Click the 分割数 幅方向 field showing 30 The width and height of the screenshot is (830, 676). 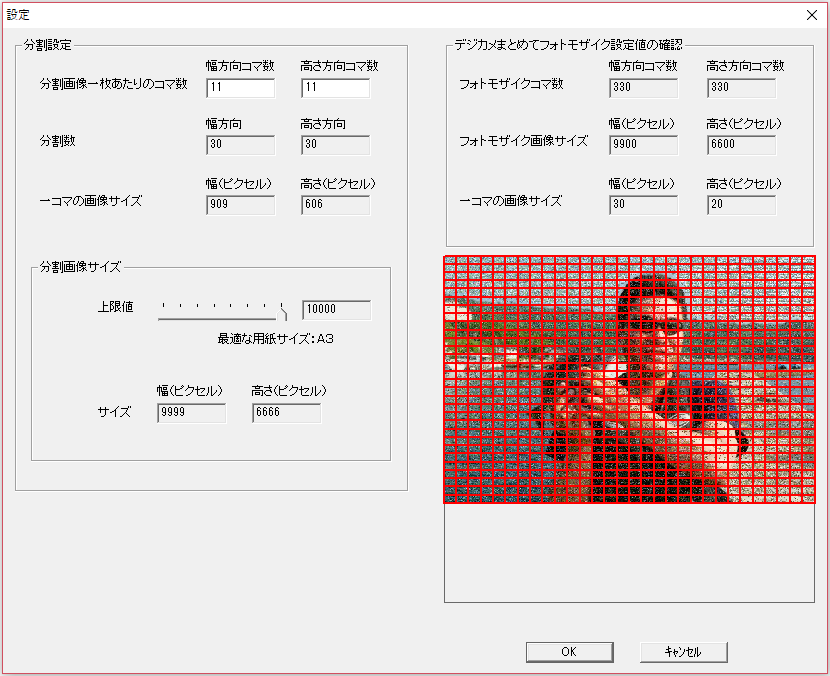tap(240, 145)
